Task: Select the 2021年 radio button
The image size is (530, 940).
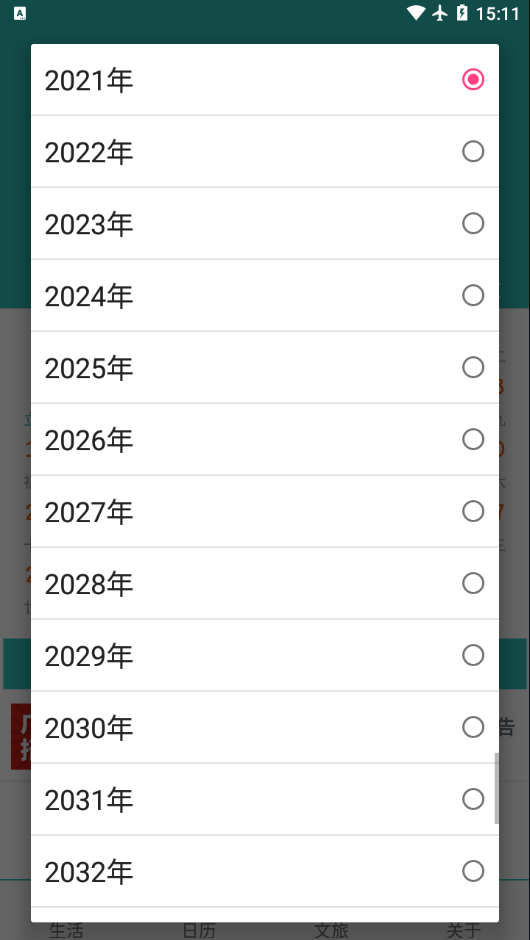Action: click(472, 79)
